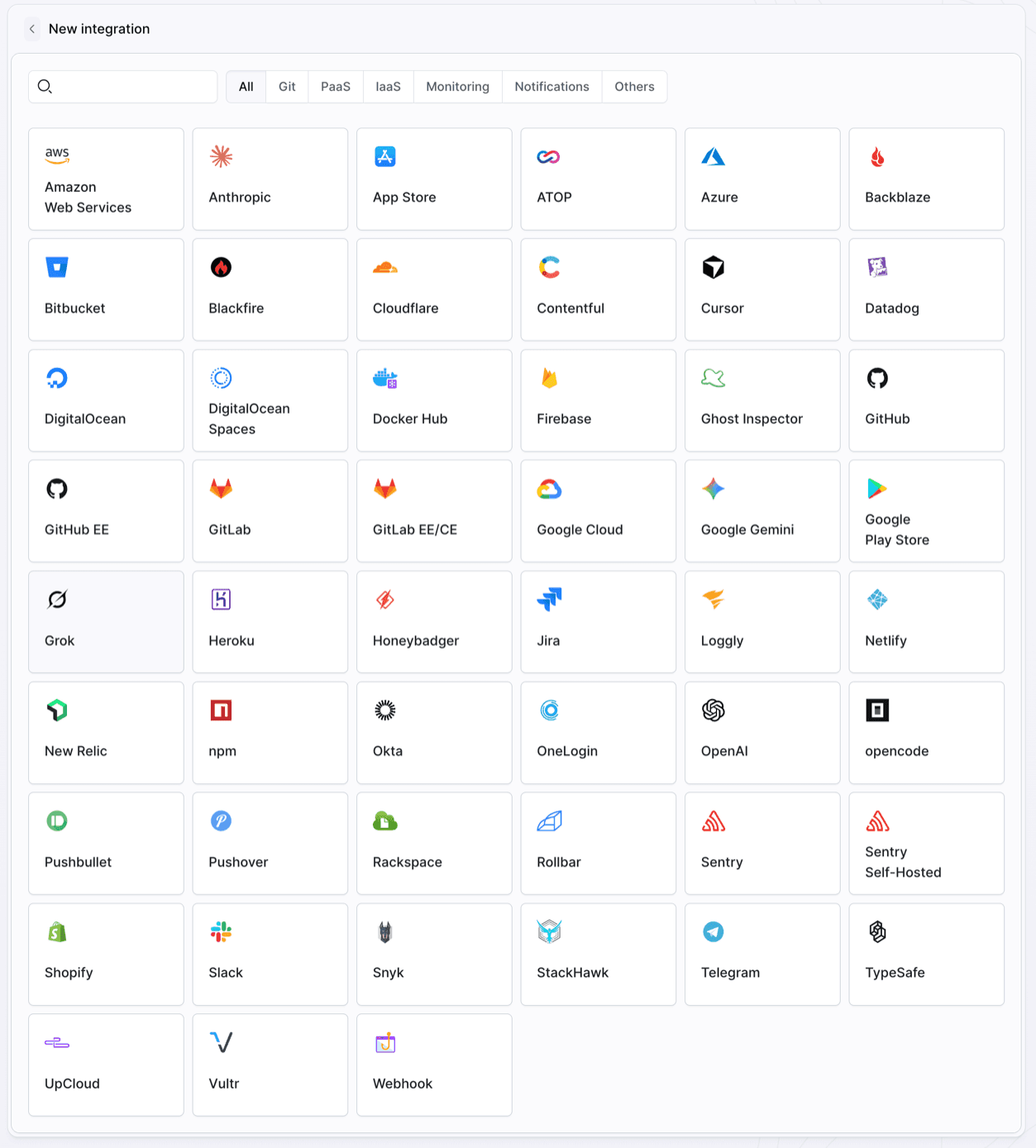Screen dimensions: 1036x1148
Task: Click the "GitHub" card label
Action: pos(887,419)
